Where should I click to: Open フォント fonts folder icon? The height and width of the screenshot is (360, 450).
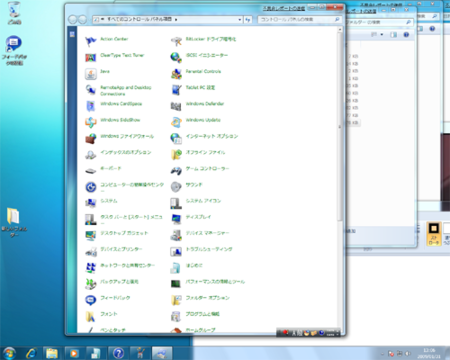pyautogui.click(x=90, y=316)
